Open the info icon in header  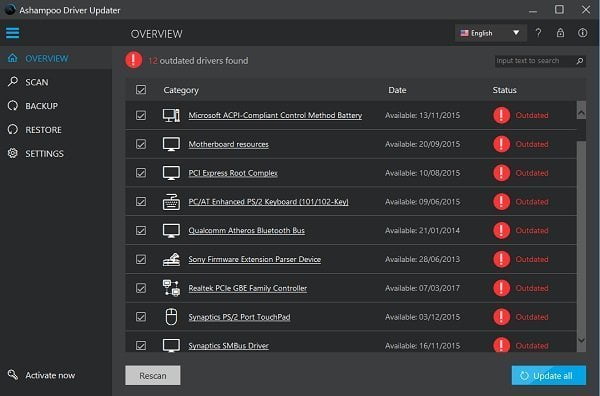click(x=582, y=33)
